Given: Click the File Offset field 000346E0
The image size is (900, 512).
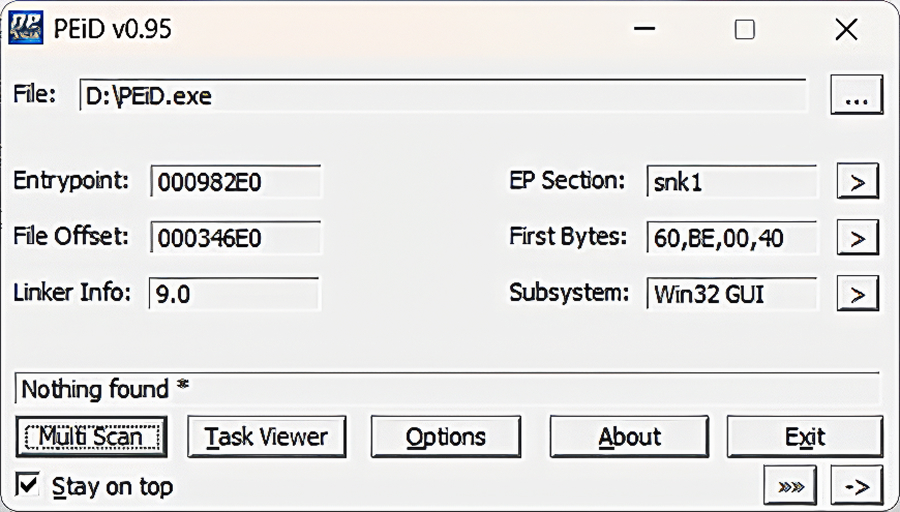Looking at the screenshot, I should pos(235,237).
